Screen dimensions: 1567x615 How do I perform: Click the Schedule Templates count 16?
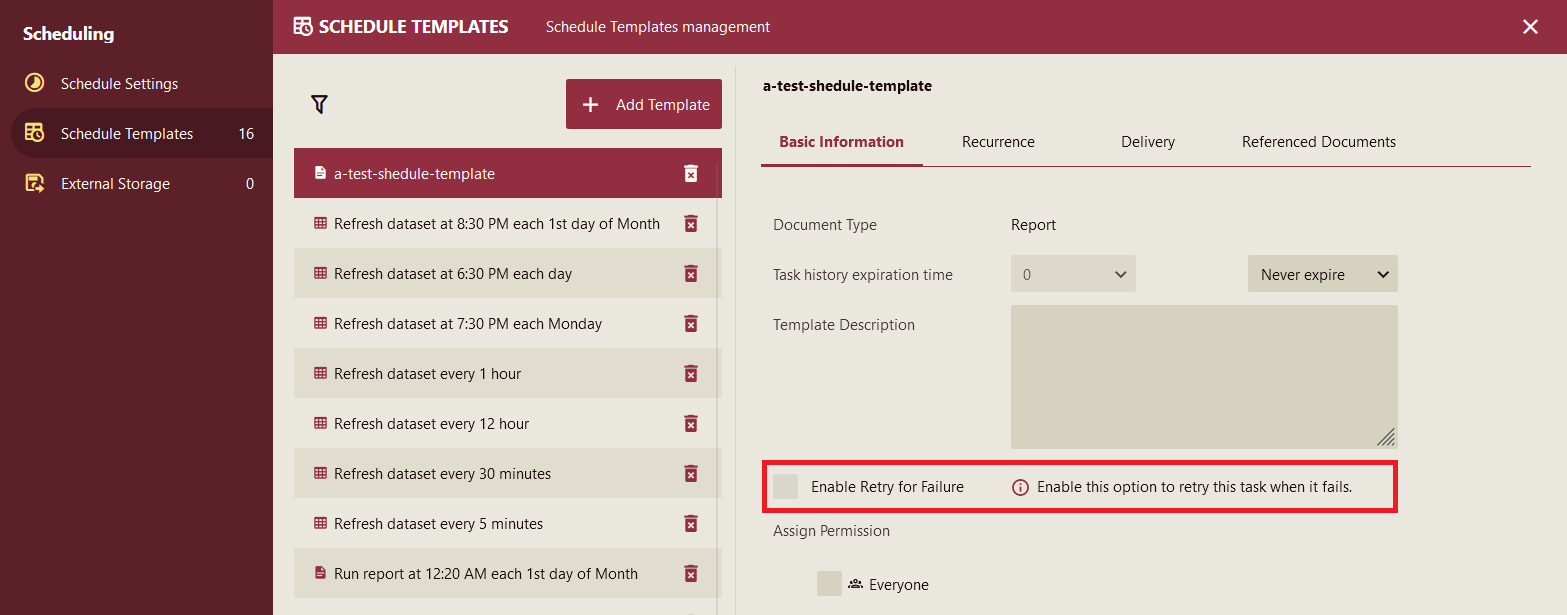click(246, 134)
